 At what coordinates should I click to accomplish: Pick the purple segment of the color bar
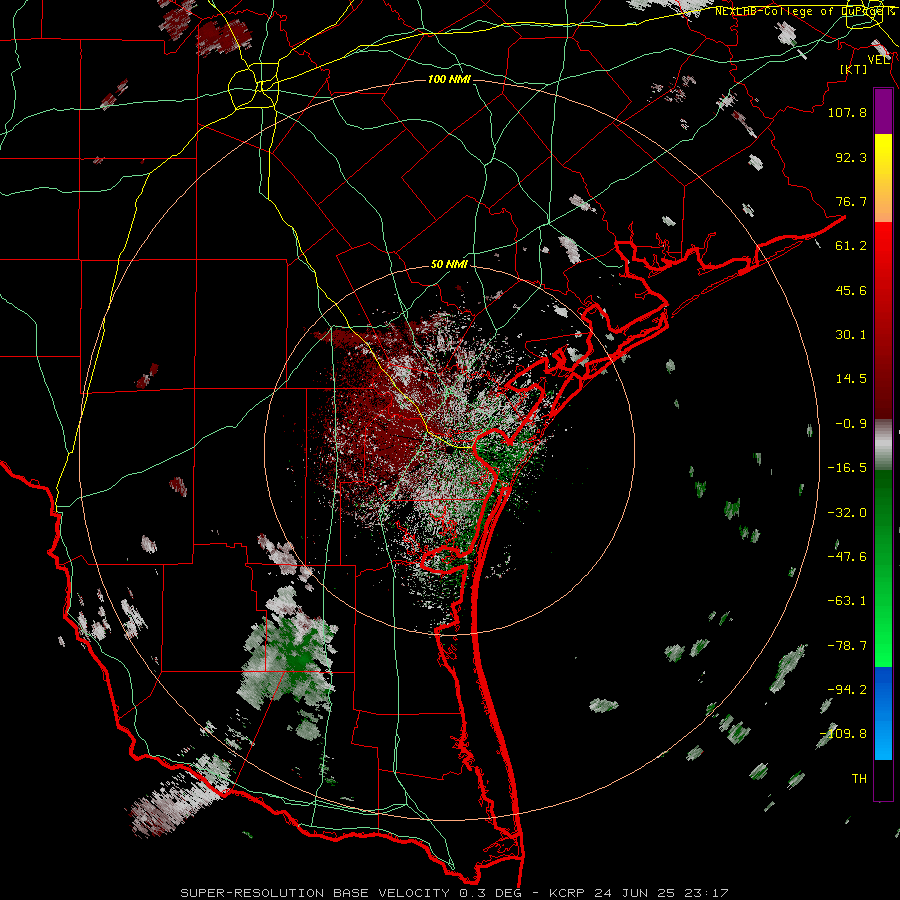pyautogui.click(x=883, y=111)
